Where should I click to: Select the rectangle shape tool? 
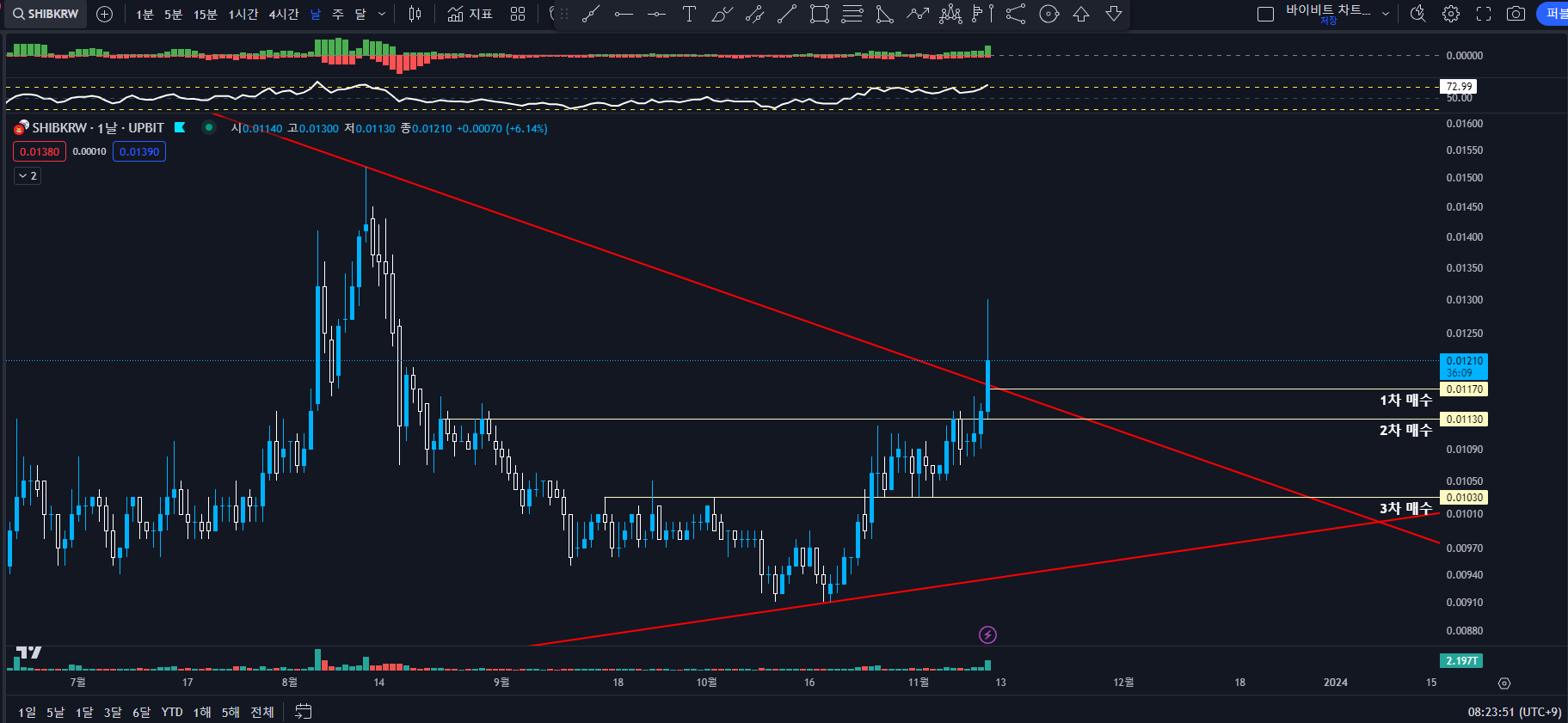[820, 14]
